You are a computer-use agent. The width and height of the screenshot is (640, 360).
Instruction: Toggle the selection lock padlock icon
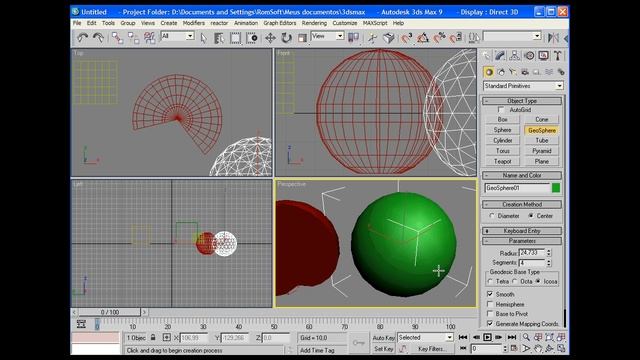point(153,338)
